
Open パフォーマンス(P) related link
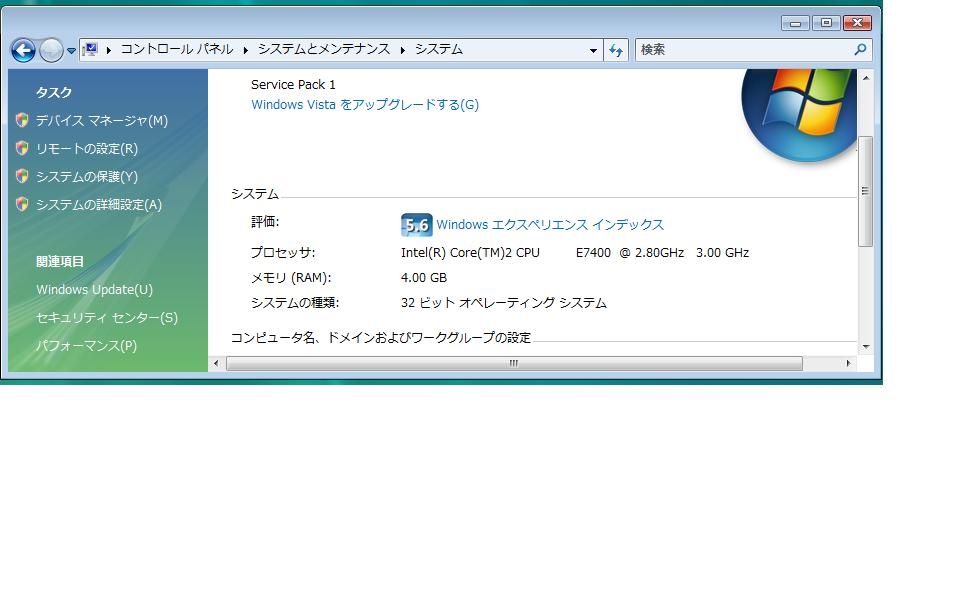tap(86, 346)
